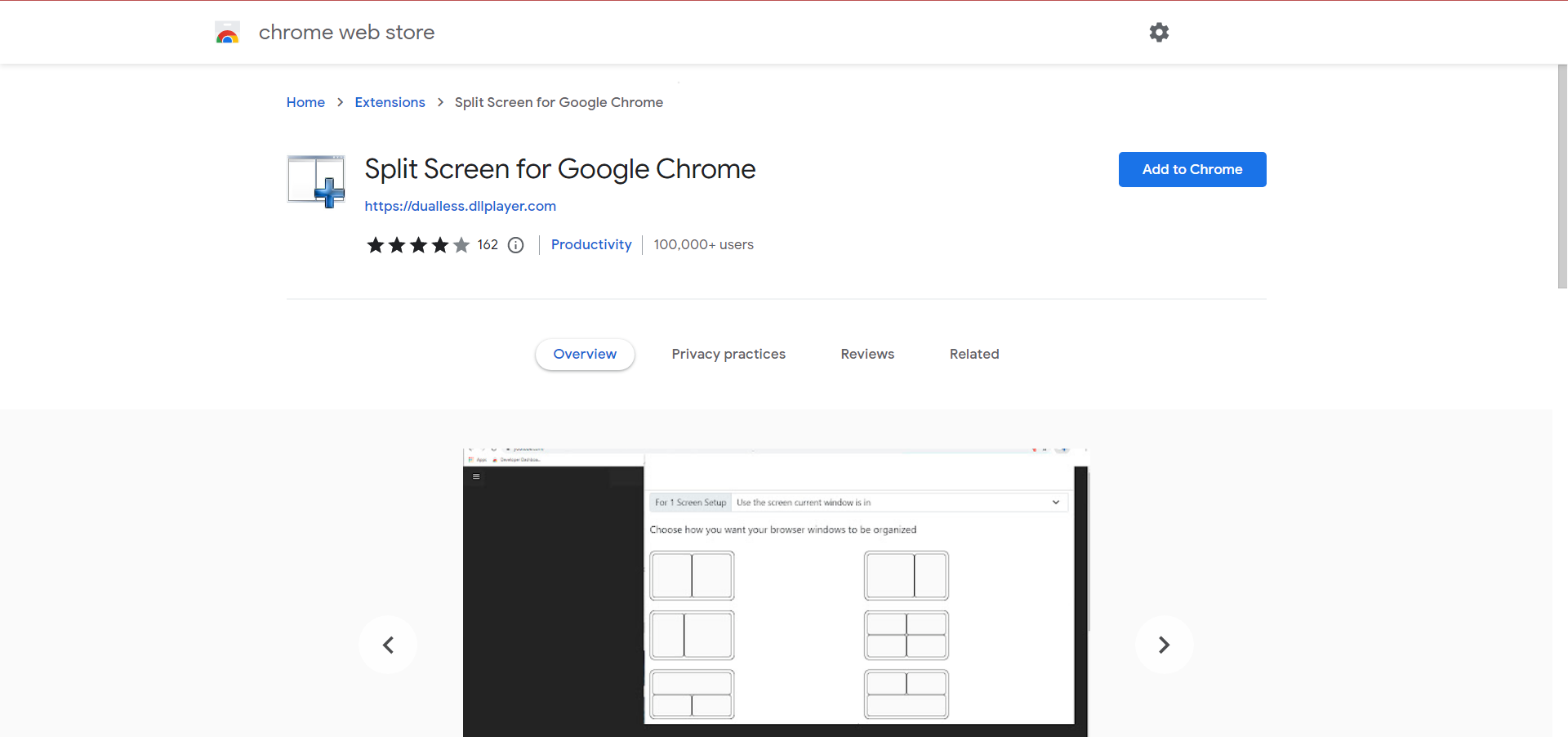Visit the dualless.dllplayer.com website link
This screenshot has width=1568, height=737.
(x=461, y=206)
